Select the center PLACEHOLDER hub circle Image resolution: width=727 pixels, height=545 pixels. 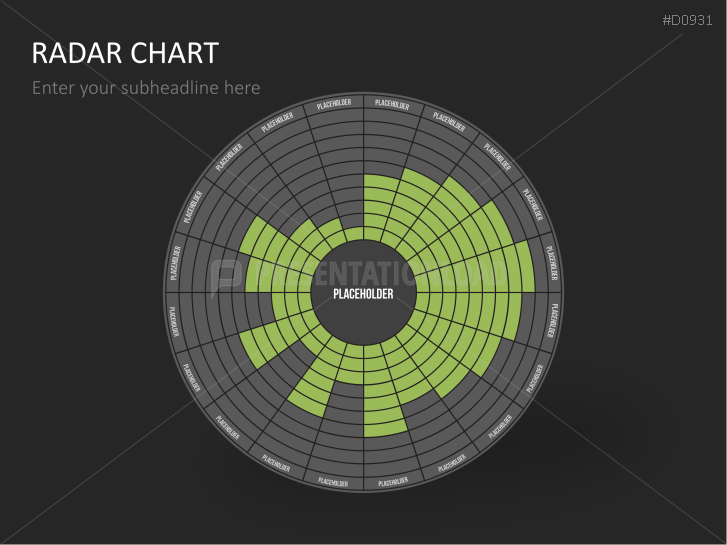point(363,293)
